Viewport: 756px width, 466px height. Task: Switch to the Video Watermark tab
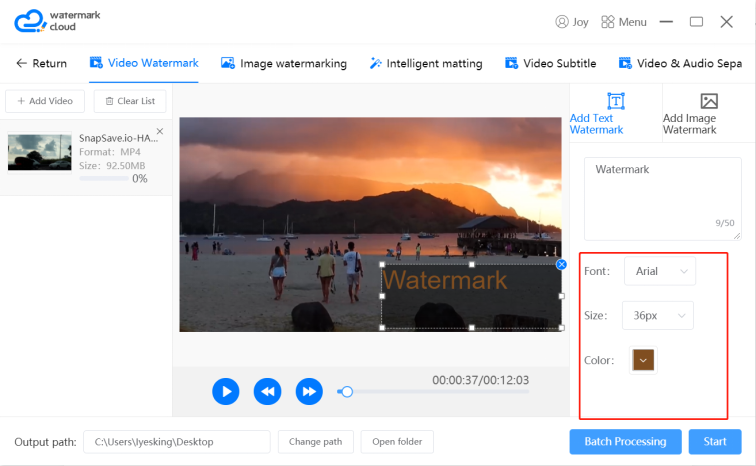[144, 63]
